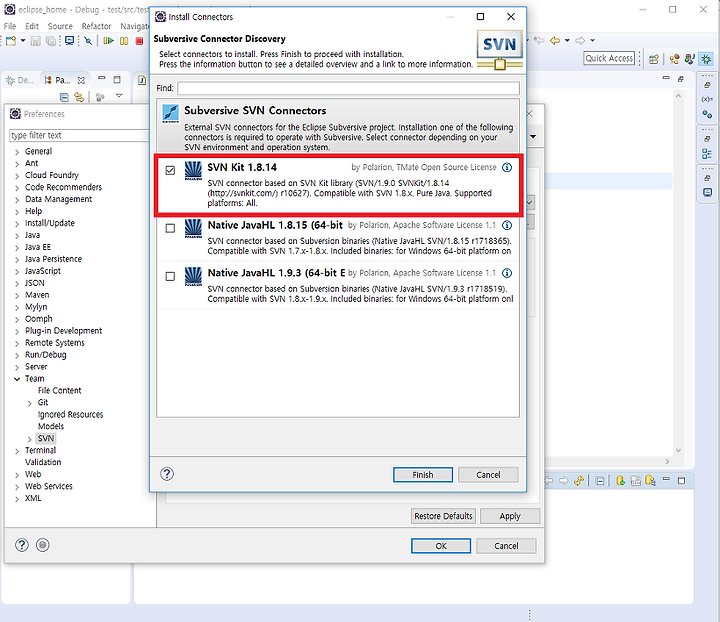The height and width of the screenshot is (622, 720).
Task: Open info for Native JavaHL 1.8.15 connector
Action: 507,225
